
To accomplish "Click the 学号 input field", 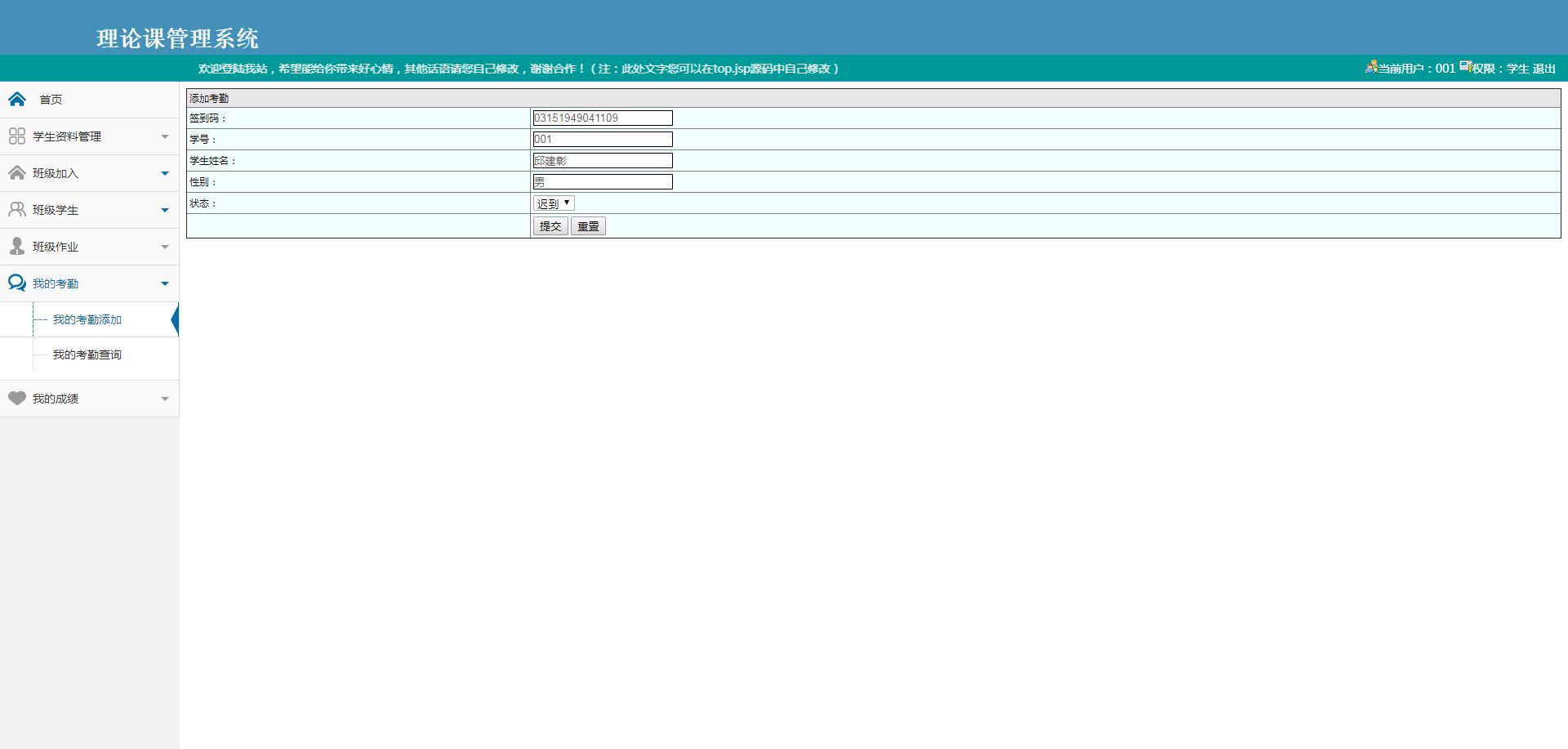I will click(603, 139).
